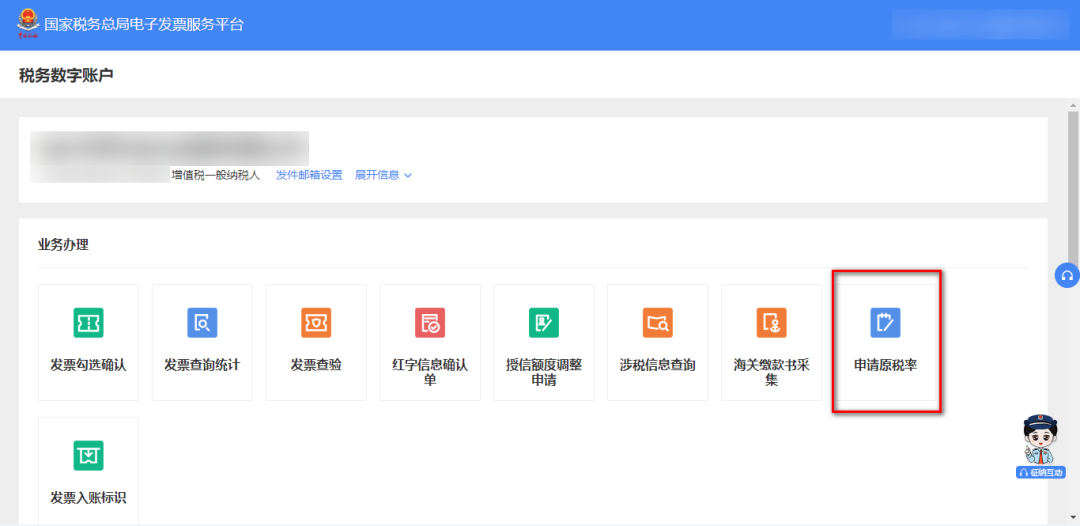This screenshot has height=526, width=1080.
Task: Click the 增值税一般纳税人 taxpayer type text
Action: coord(216,175)
